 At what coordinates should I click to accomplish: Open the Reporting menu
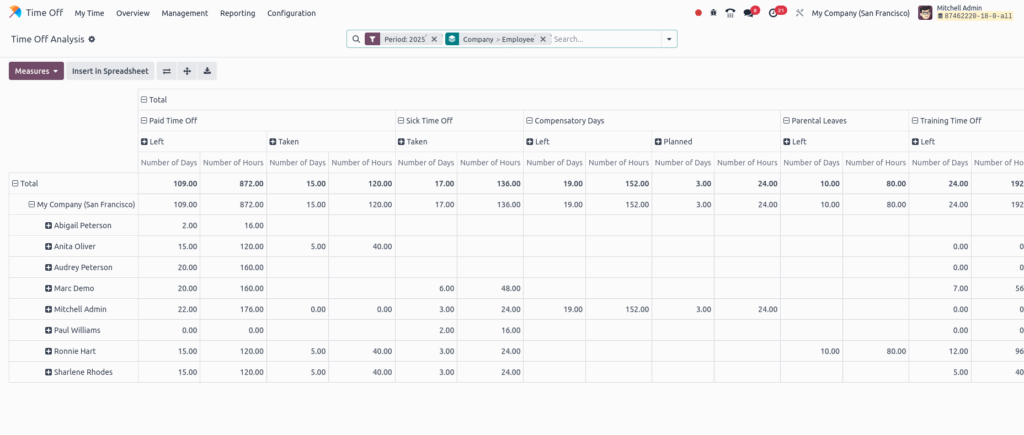pos(237,13)
